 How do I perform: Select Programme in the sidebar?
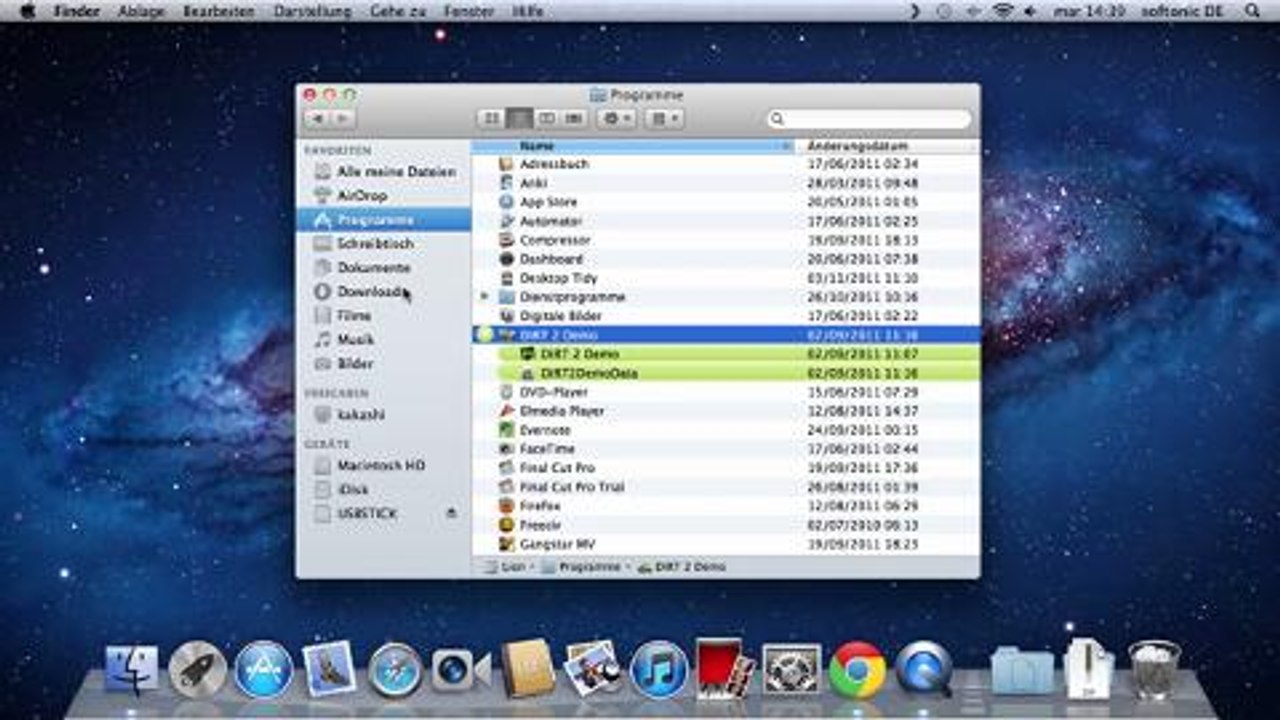(x=384, y=220)
